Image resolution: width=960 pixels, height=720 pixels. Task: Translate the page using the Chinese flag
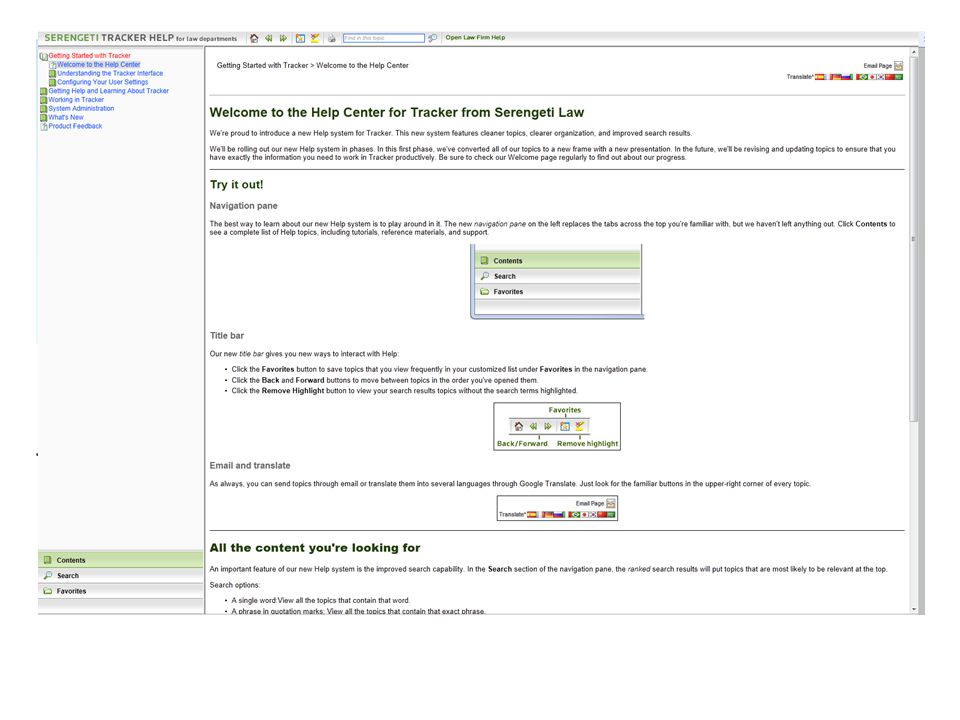coord(890,77)
